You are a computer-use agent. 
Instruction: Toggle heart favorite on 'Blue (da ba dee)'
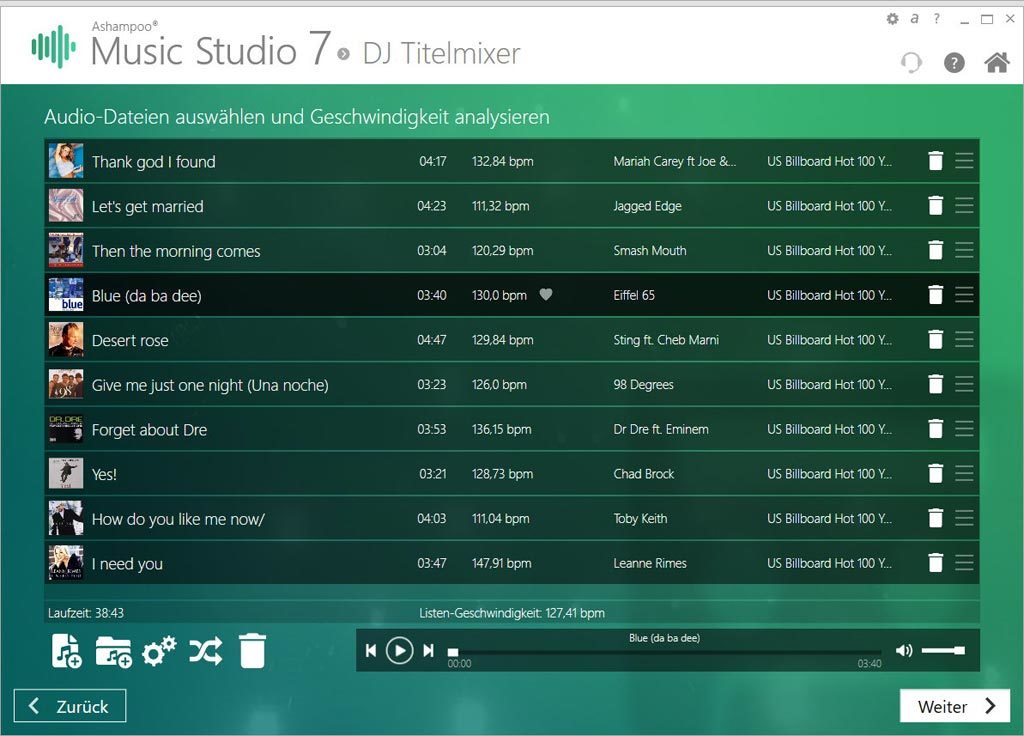tap(546, 295)
